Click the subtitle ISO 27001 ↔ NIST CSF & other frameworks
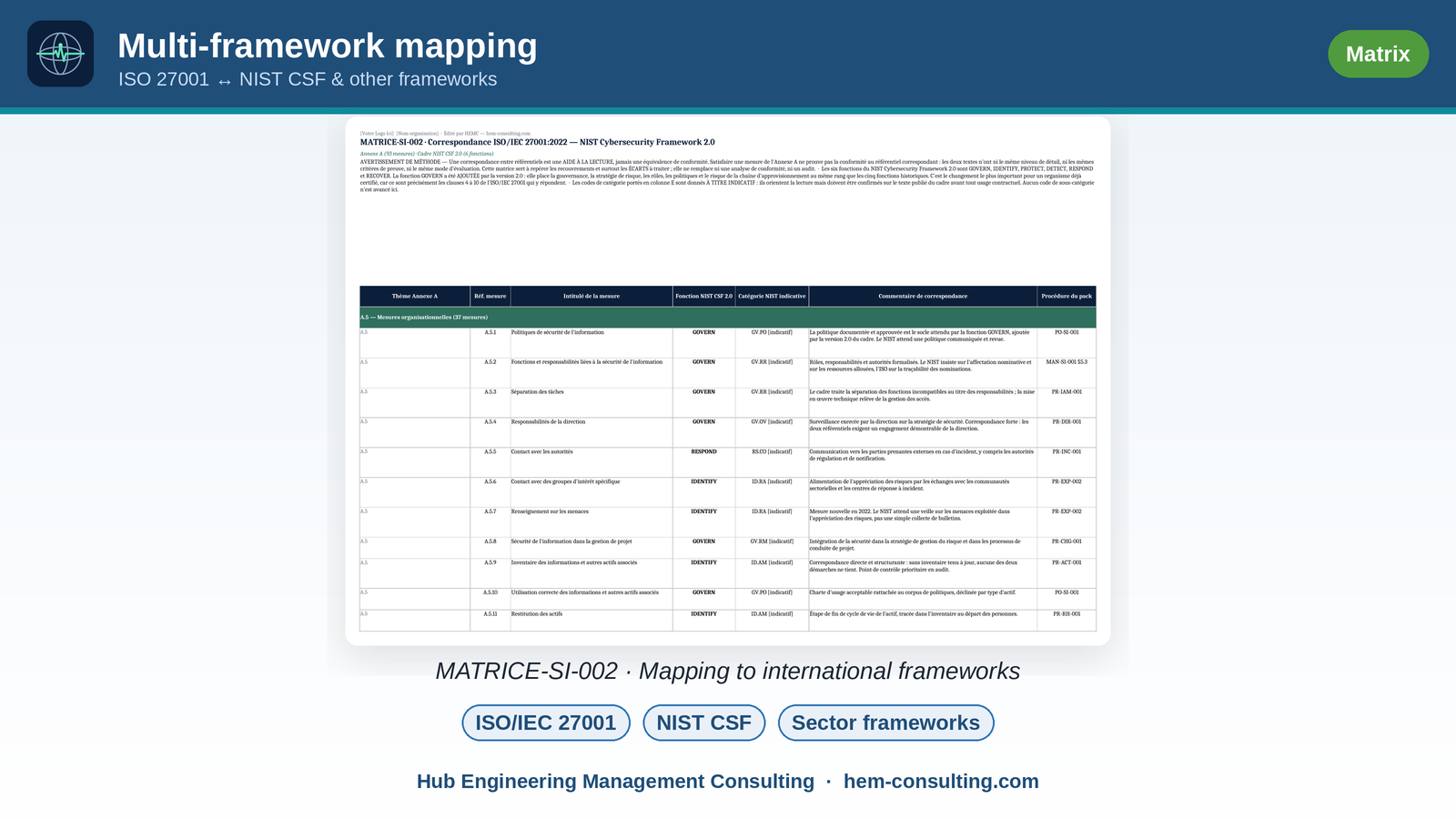1456x819 pixels. (308, 79)
